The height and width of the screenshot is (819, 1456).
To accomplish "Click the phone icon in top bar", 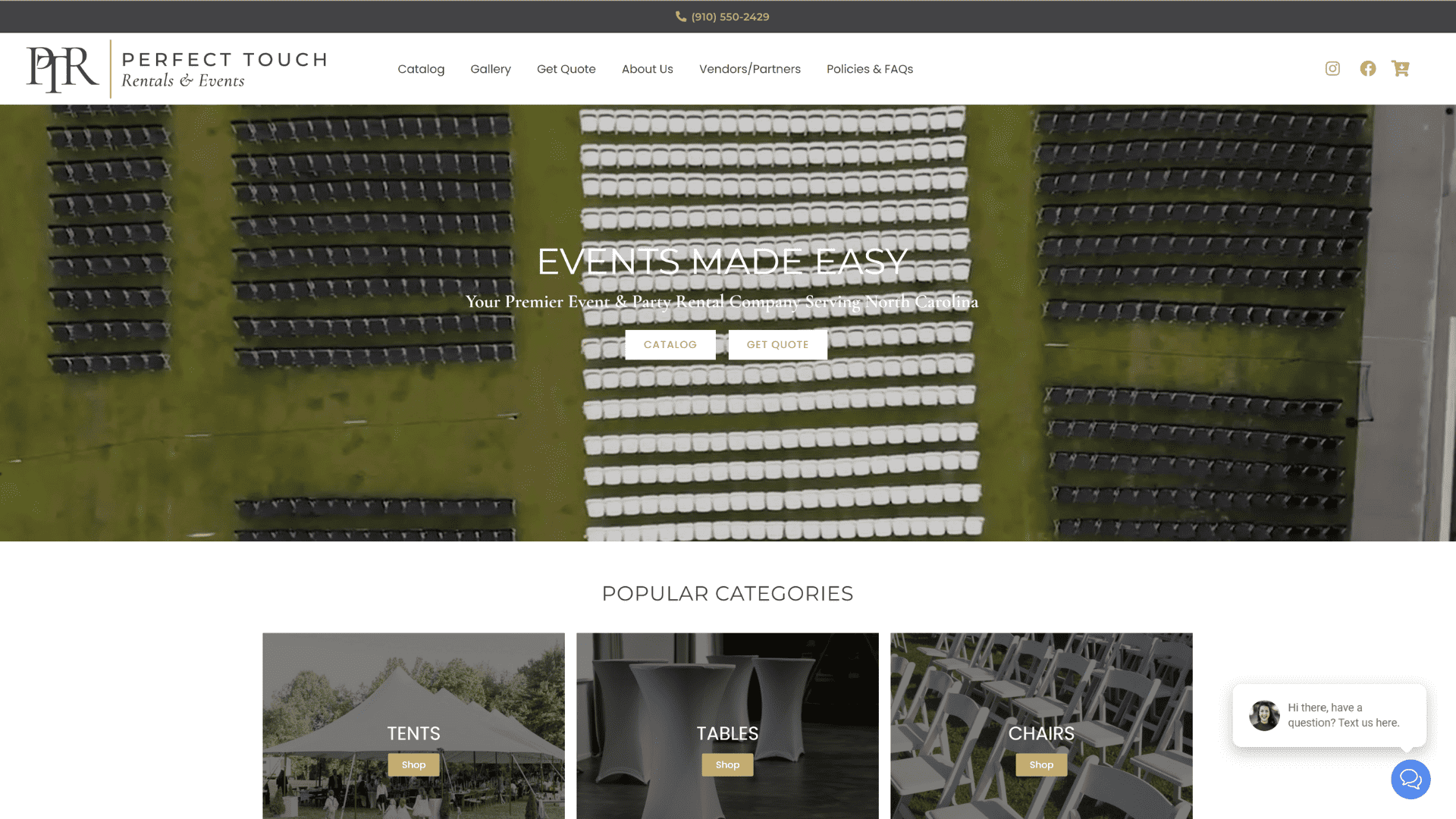I will click(681, 17).
